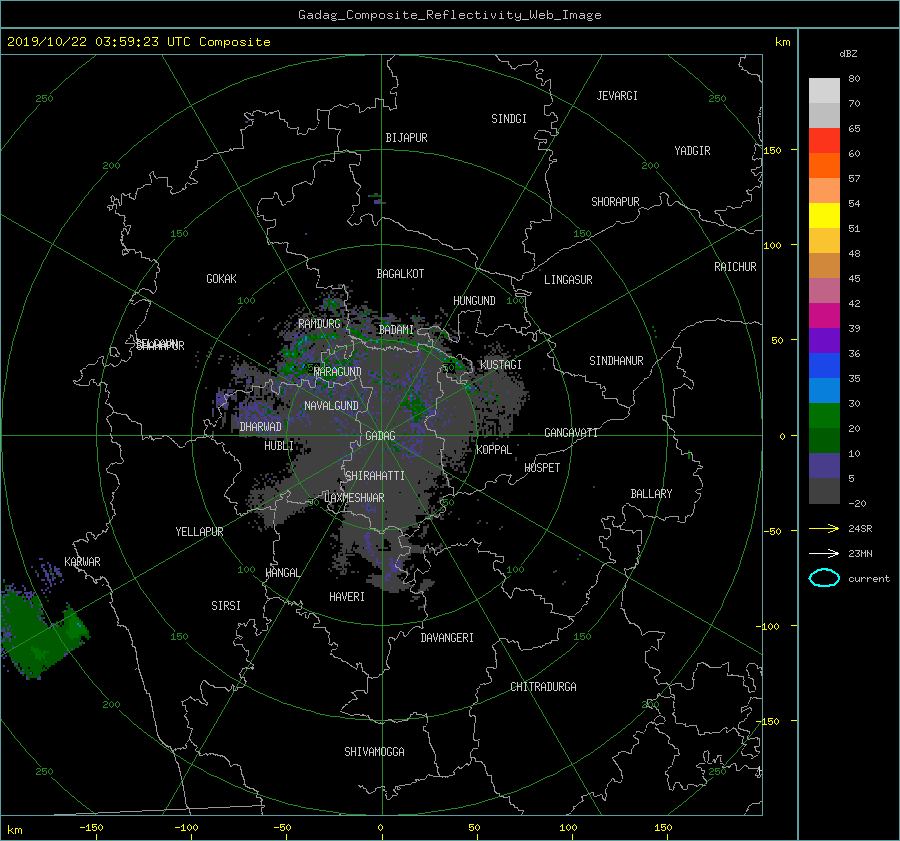Click the SINDGI city label
This screenshot has width=900, height=841.
[x=509, y=119]
